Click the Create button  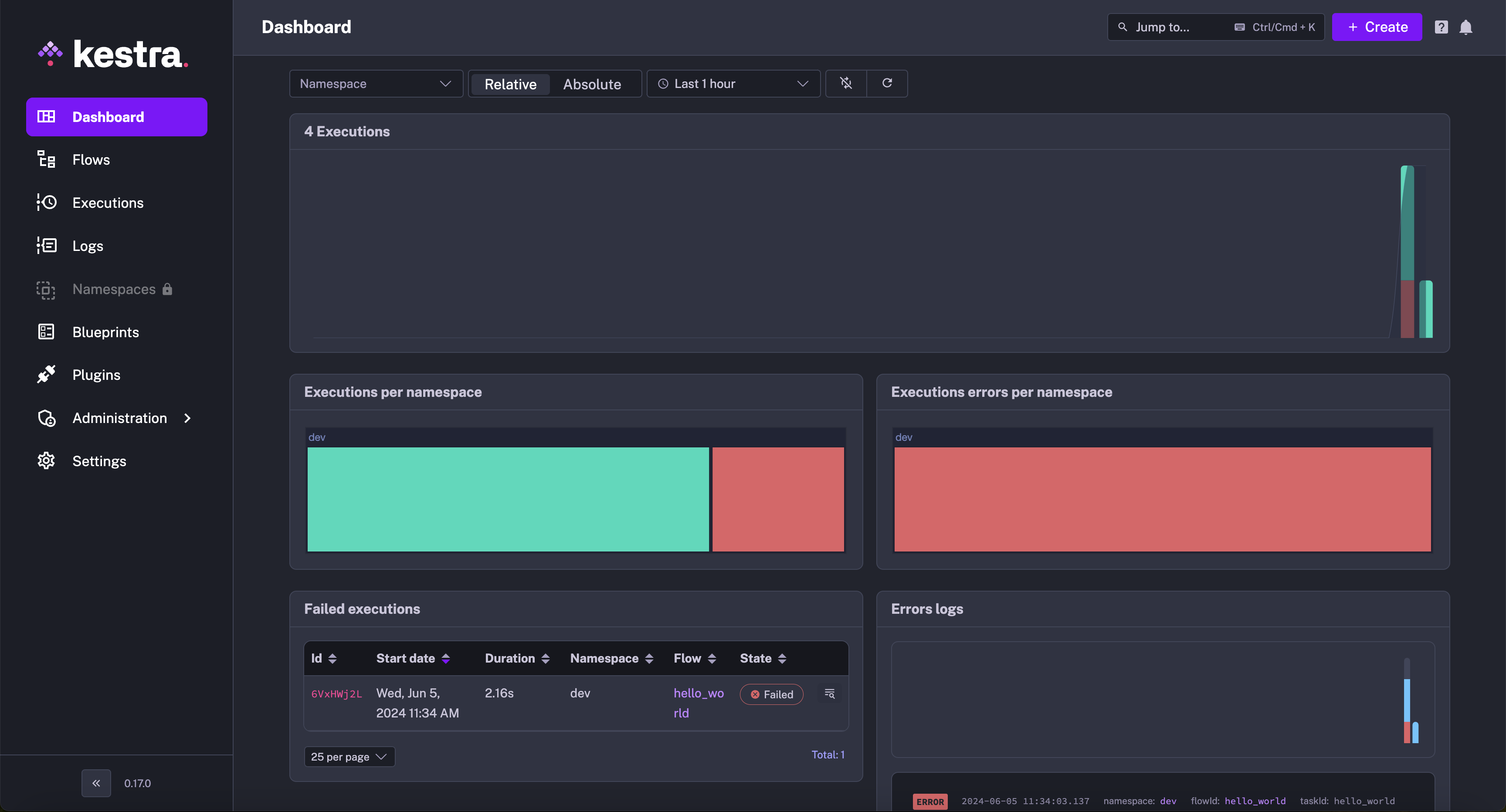tap(1377, 27)
